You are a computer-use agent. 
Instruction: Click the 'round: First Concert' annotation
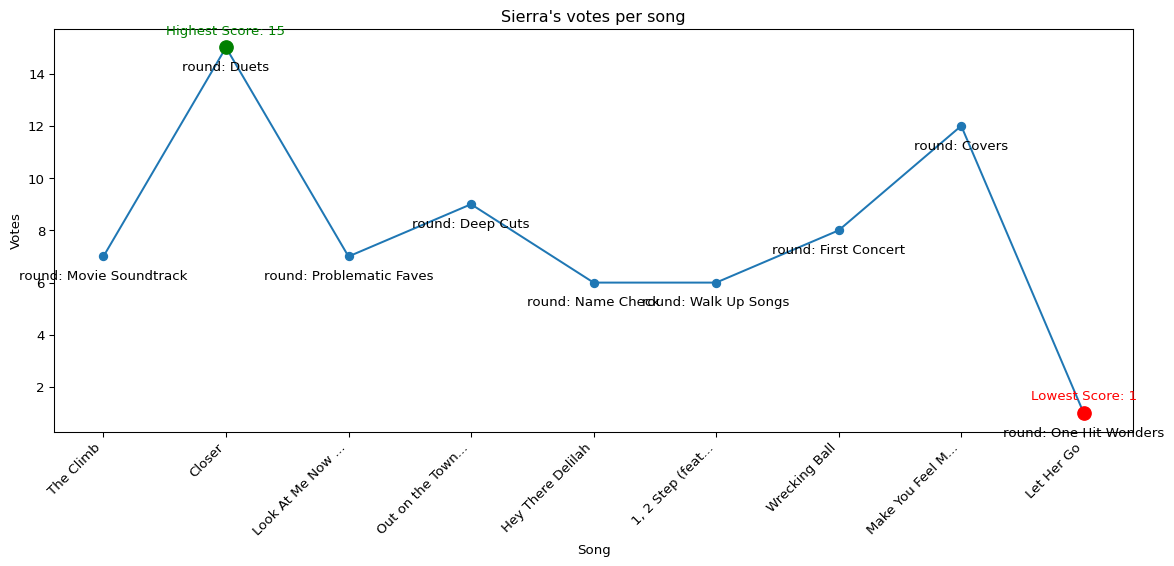(838, 250)
